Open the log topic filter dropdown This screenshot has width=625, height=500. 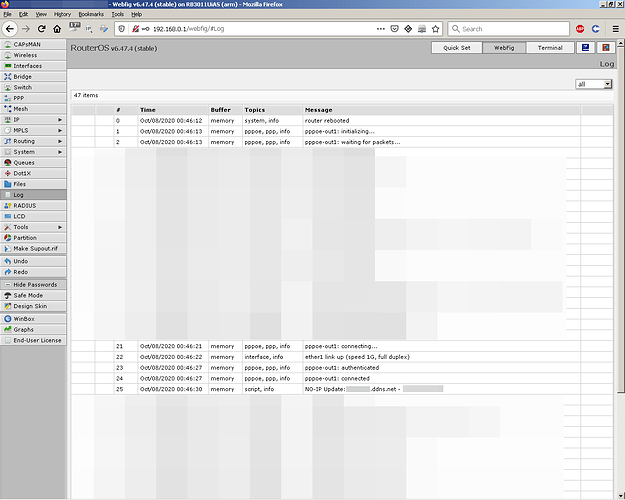[x=594, y=84]
